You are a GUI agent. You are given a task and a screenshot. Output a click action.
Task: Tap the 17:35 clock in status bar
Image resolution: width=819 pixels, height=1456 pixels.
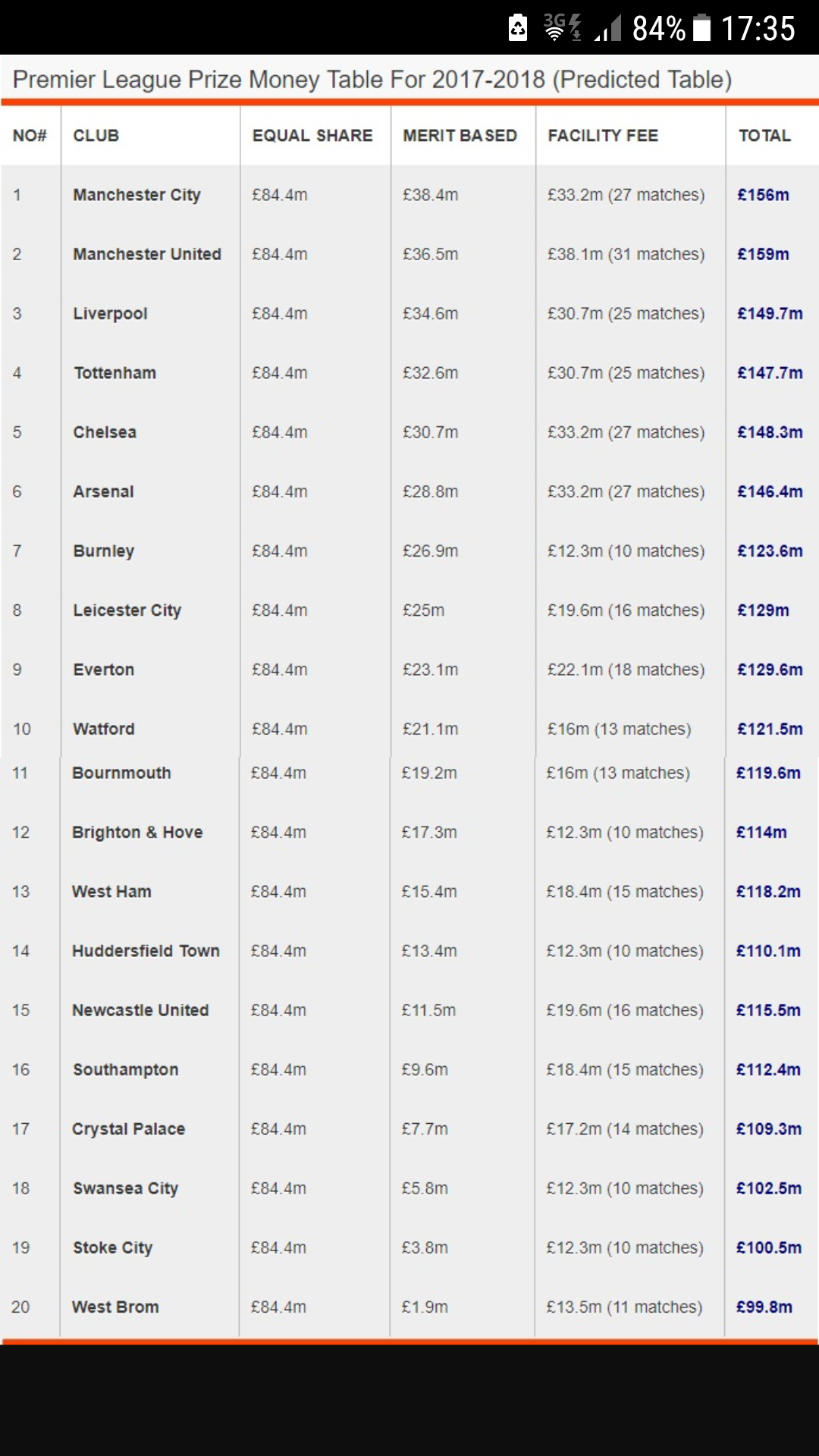pyautogui.click(x=758, y=29)
